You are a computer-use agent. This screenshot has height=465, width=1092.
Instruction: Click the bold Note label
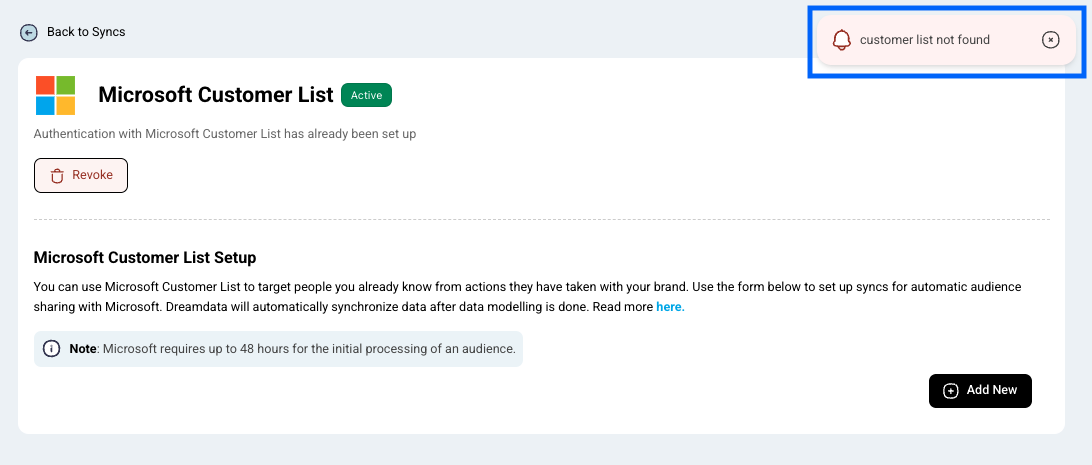pos(83,349)
